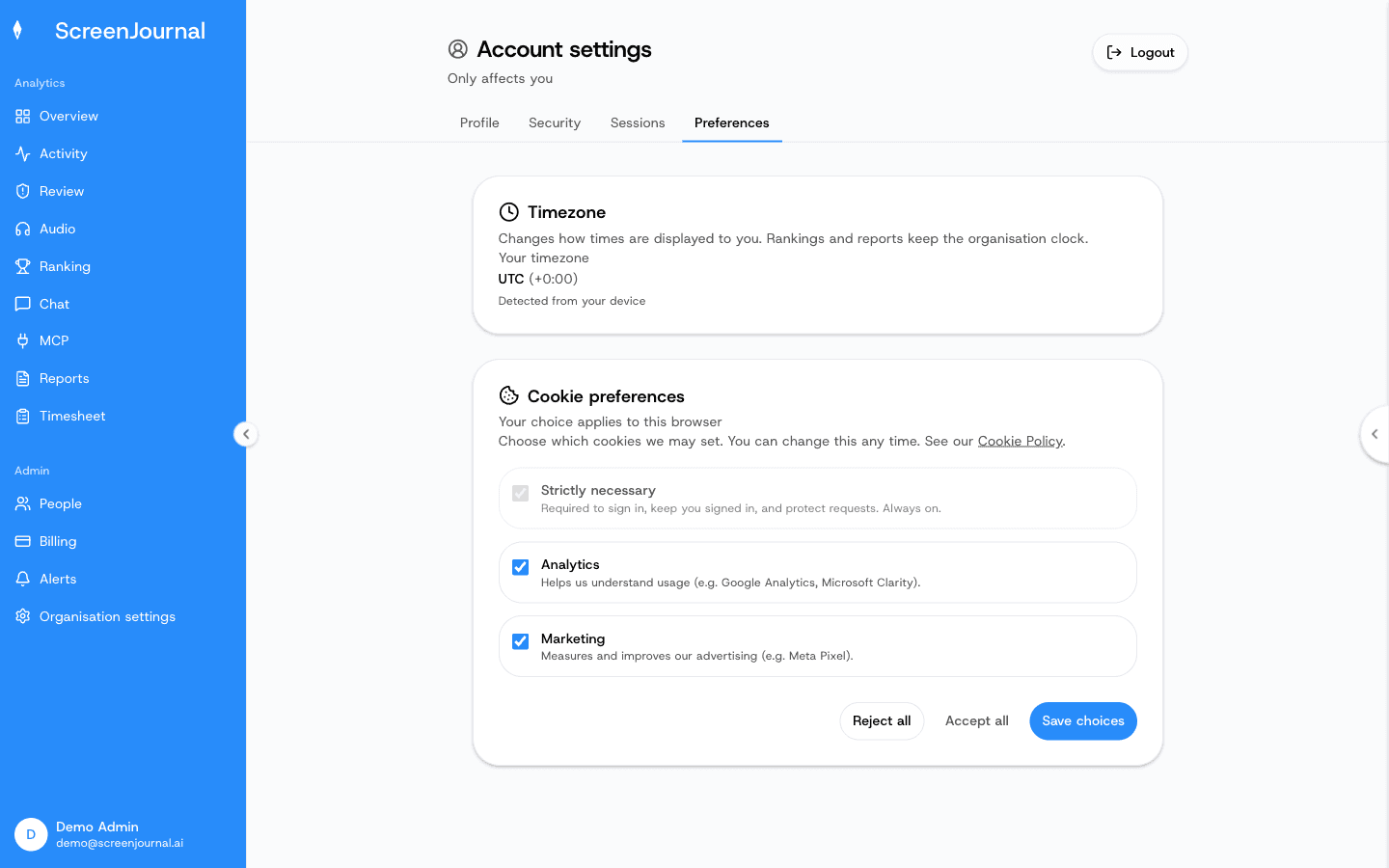Image resolution: width=1389 pixels, height=868 pixels.
Task: Click the Marketing cookie description text
Action: click(x=696, y=656)
